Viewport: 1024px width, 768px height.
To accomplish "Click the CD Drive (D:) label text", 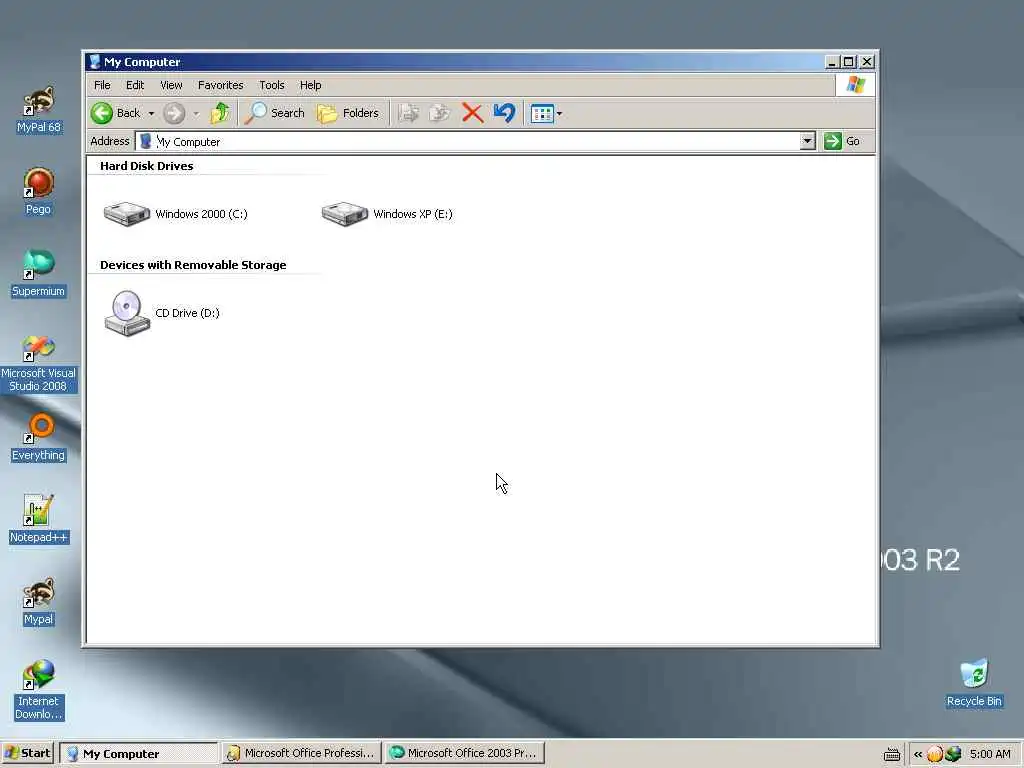I will coord(187,313).
